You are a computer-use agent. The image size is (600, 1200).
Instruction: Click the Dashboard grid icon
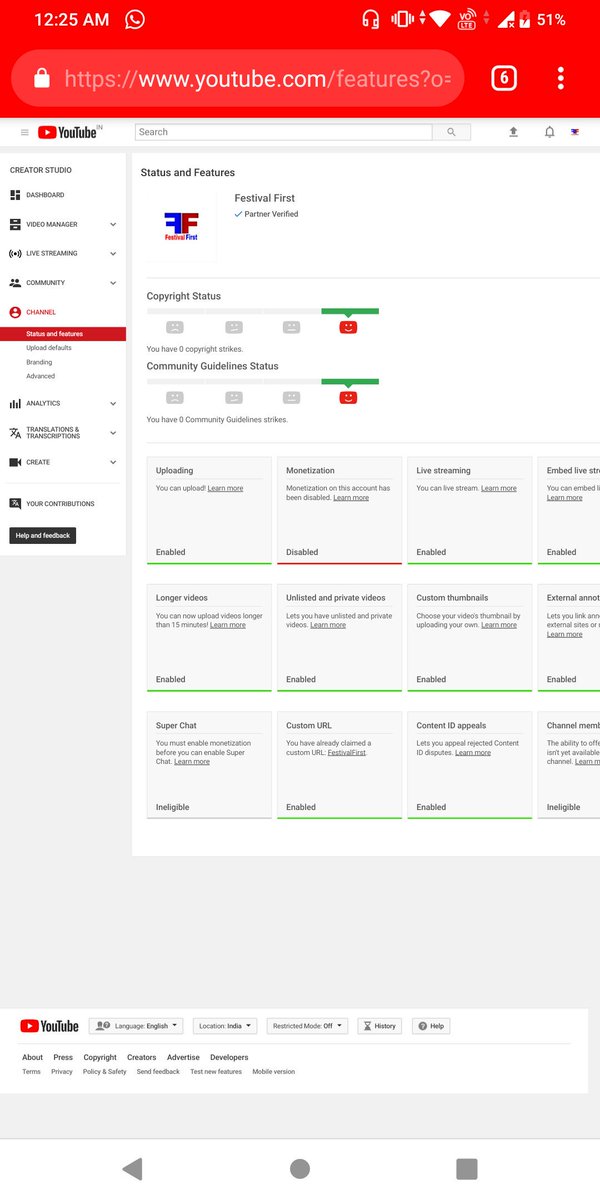15,195
